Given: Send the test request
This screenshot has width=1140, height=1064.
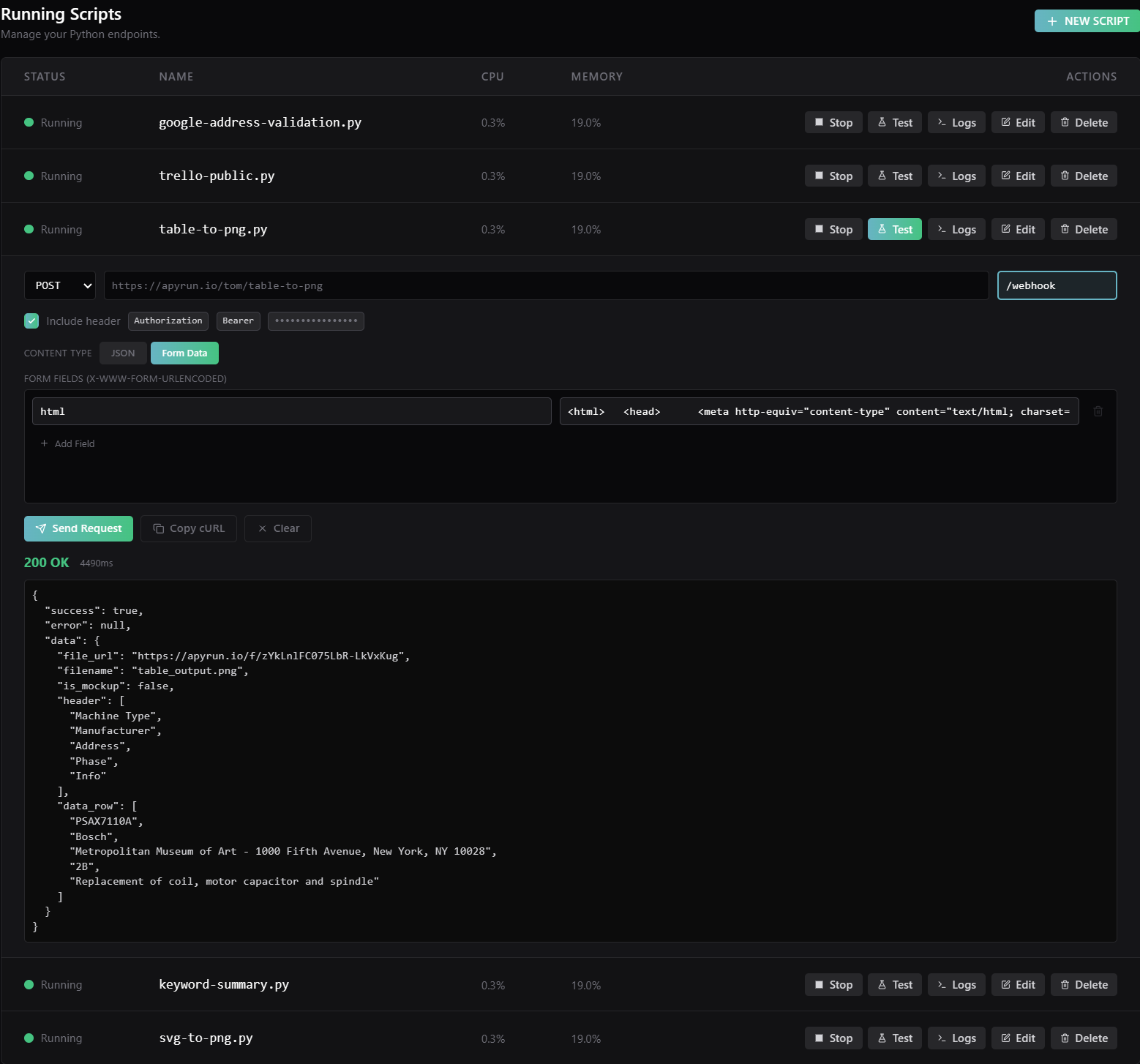Looking at the screenshot, I should click(x=78, y=528).
